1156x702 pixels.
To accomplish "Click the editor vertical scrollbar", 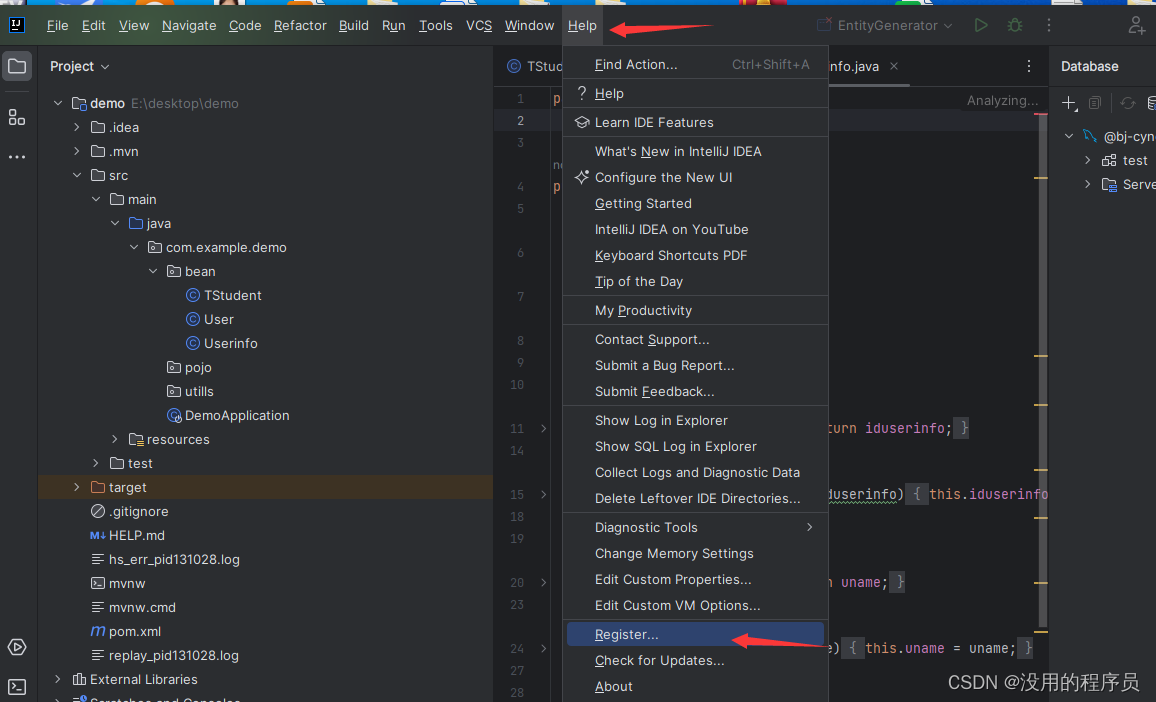I will (1042, 371).
